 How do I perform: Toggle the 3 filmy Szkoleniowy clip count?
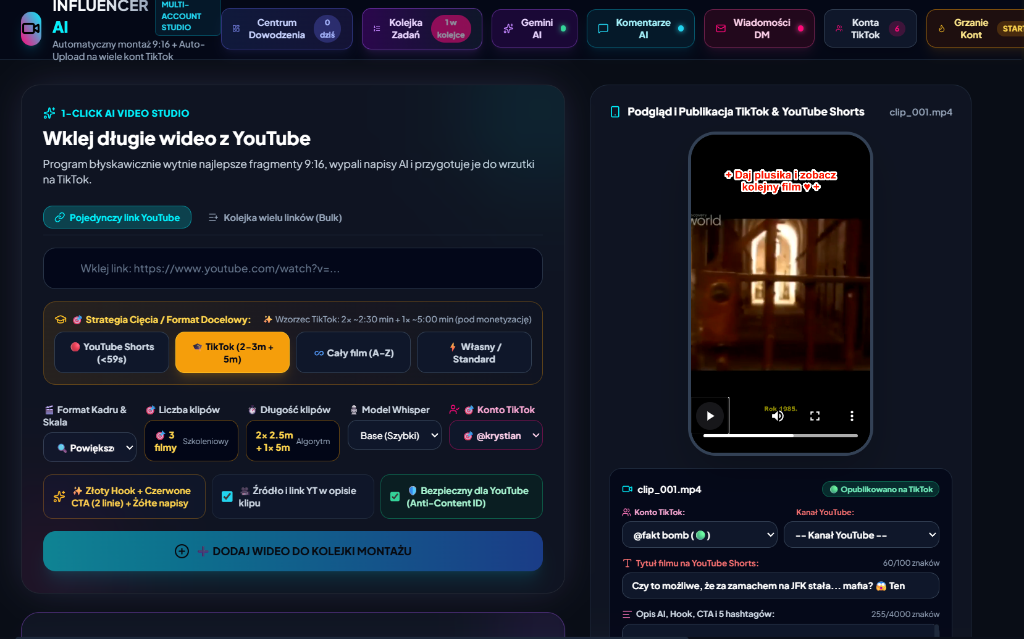(191, 441)
